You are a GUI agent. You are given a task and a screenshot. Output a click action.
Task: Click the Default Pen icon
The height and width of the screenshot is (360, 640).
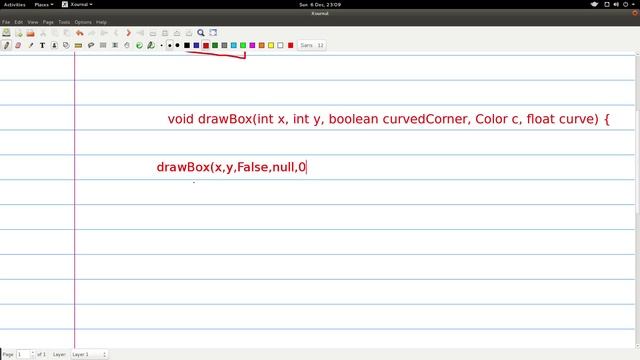[151, 45]
